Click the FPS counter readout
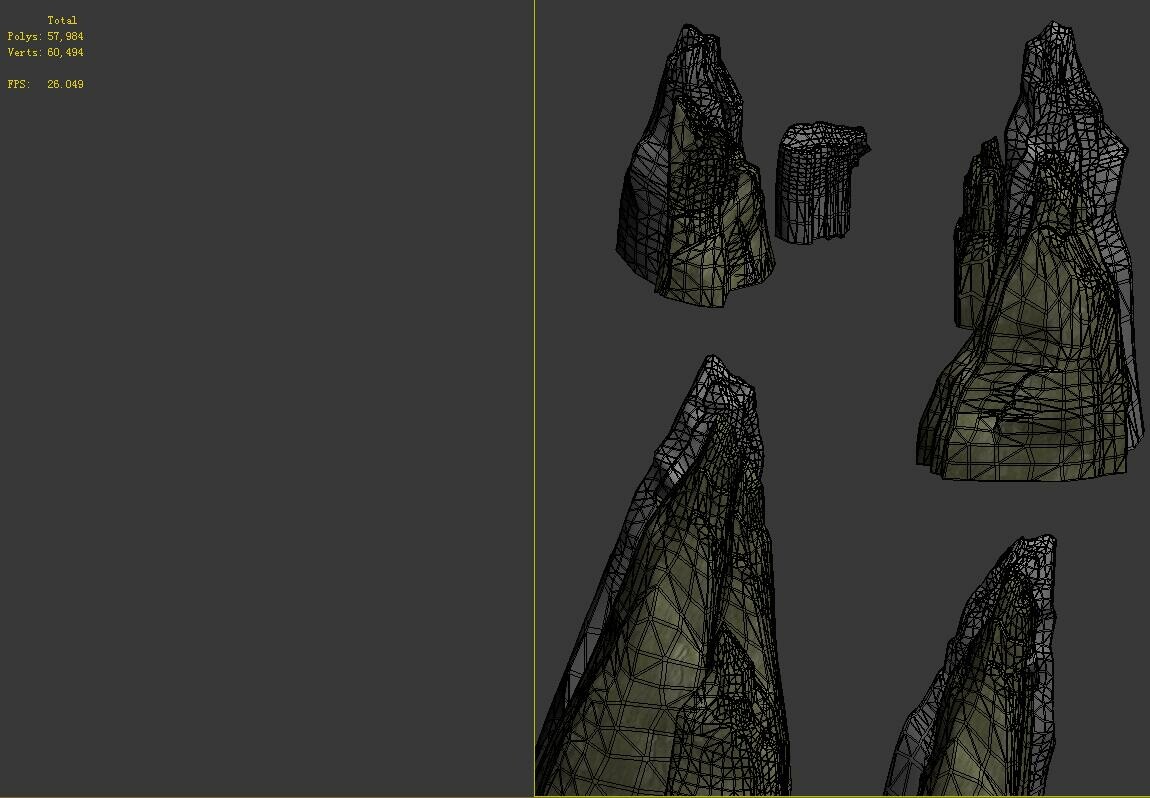 click(45, 84)
